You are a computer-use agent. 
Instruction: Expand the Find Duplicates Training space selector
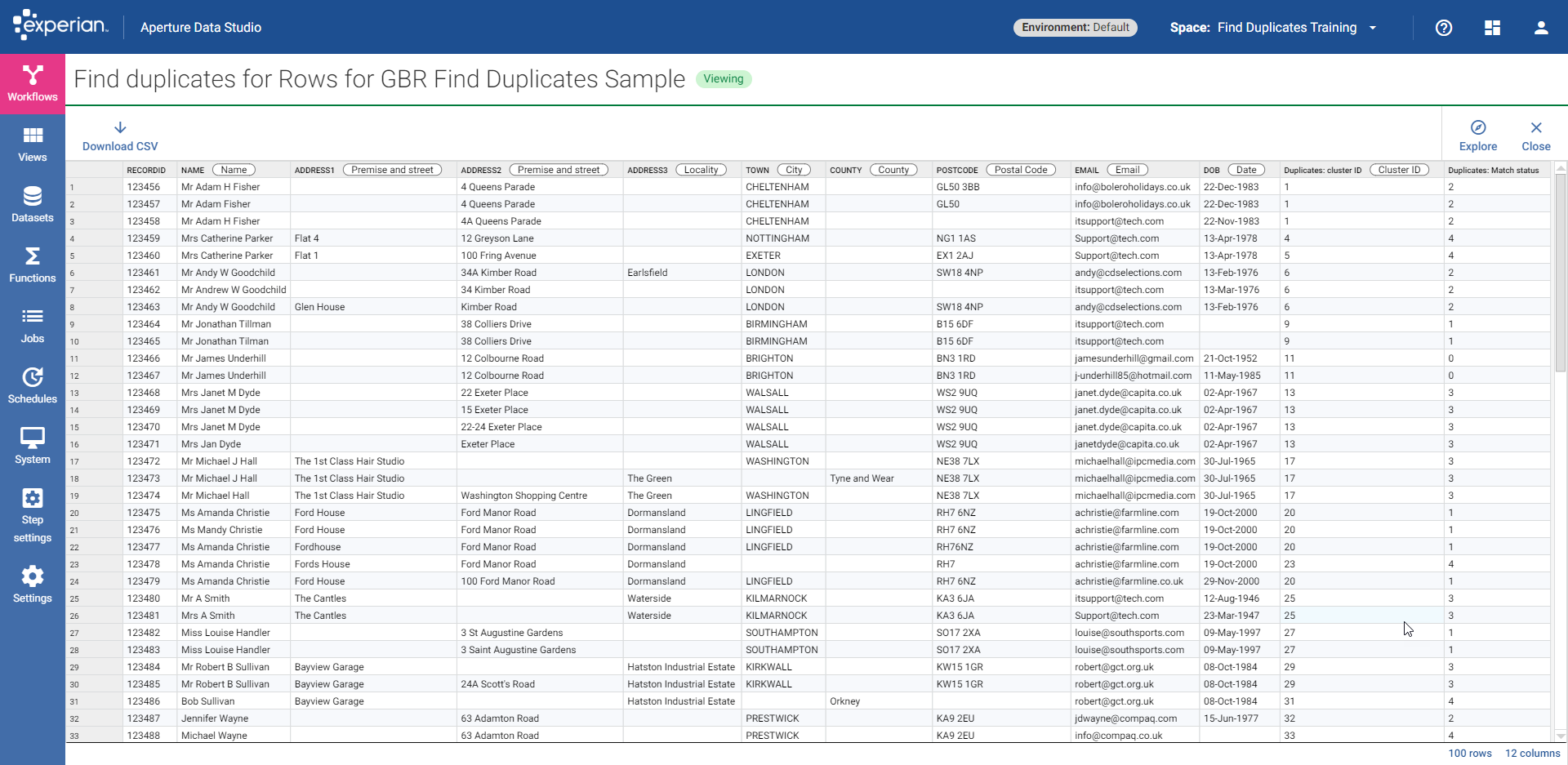[1374, 27]
